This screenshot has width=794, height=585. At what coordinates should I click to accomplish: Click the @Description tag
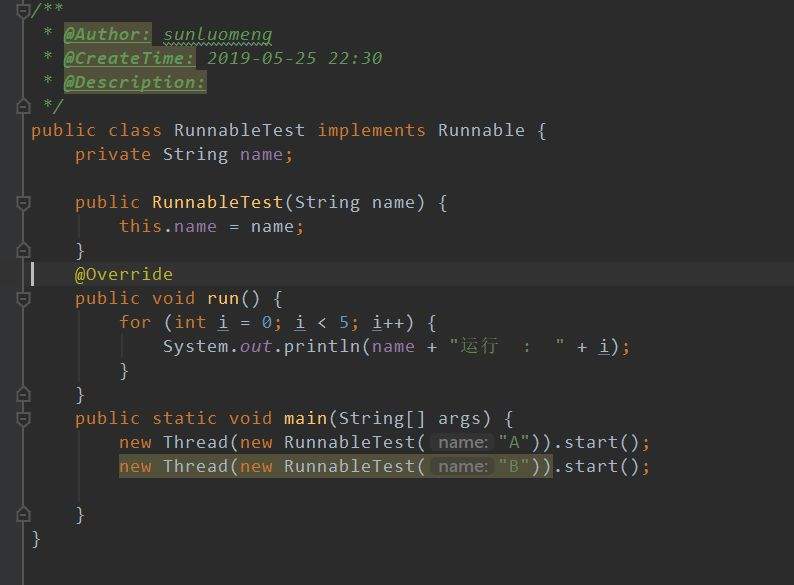(135, 82)
